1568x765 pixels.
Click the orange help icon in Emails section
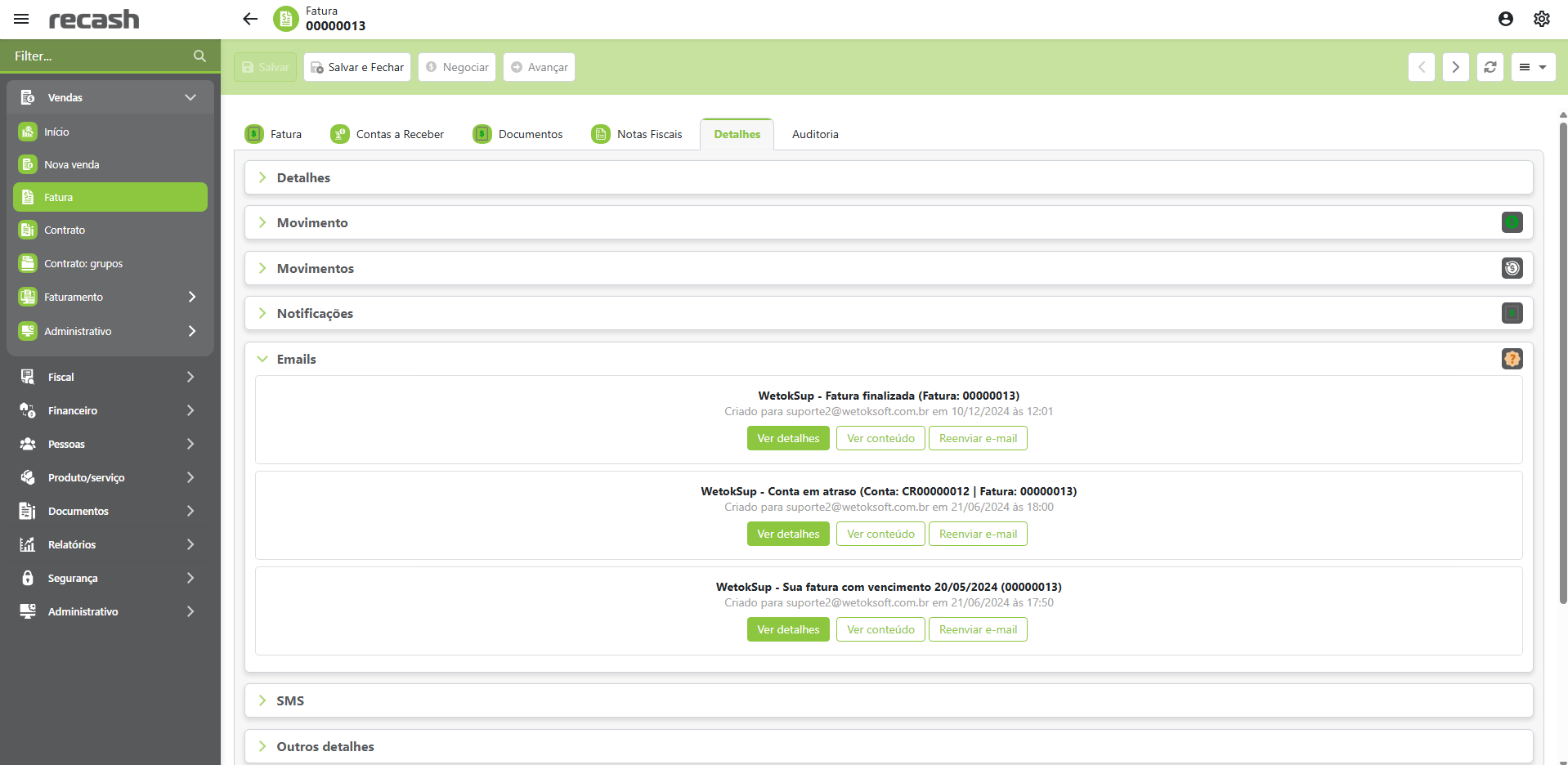1512,359
